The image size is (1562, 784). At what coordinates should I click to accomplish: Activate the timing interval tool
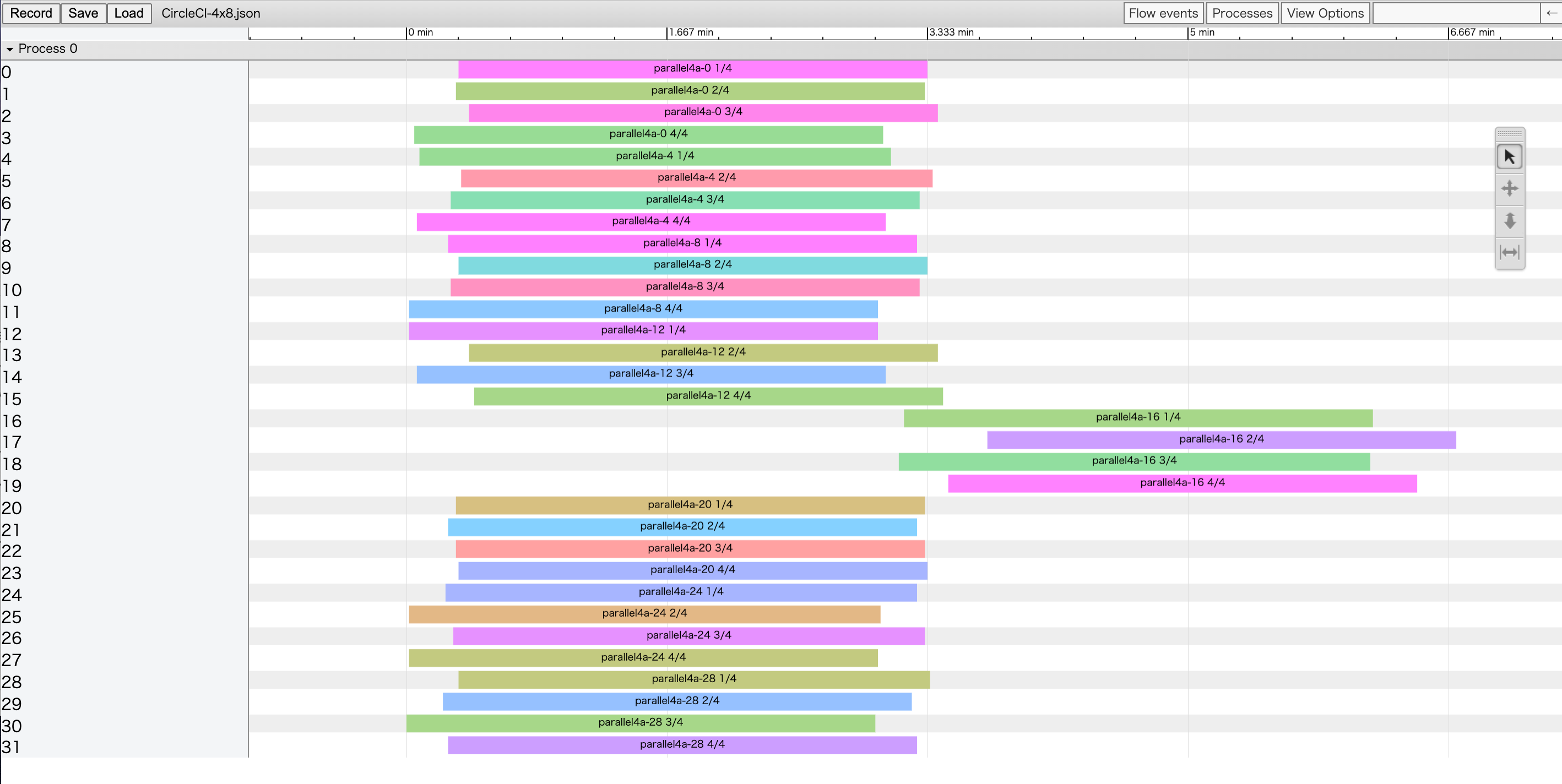pos(1509,252)
